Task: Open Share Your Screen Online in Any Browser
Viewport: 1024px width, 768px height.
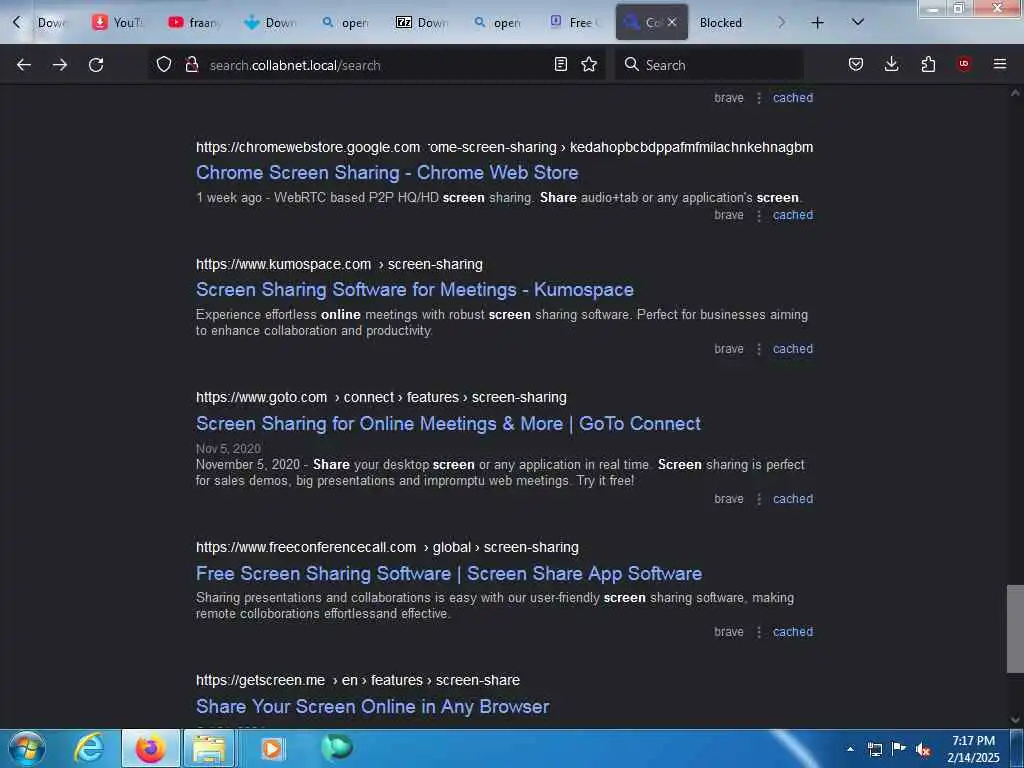Action: [372, 707]
